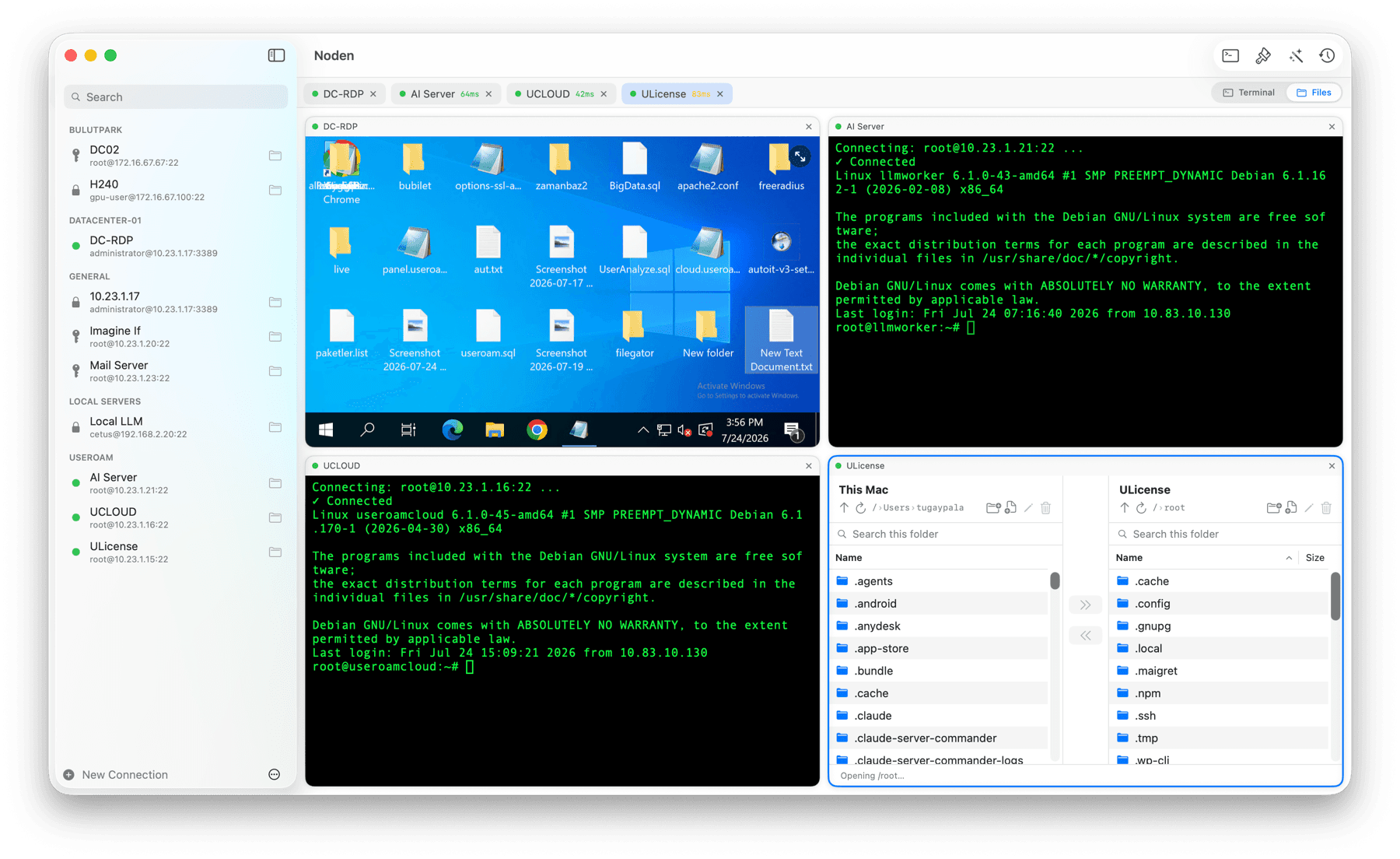
Task: Refresh the This Mac file listing
Action: (x=861, y=508)
